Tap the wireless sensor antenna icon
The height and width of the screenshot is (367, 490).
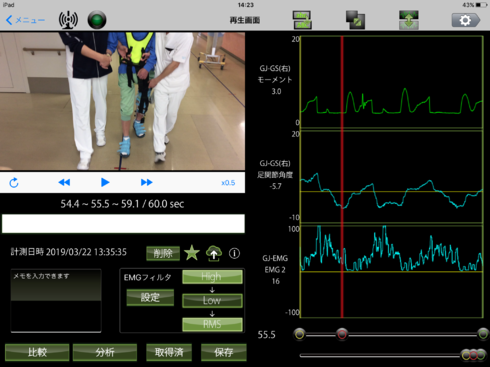coord(68,20)
